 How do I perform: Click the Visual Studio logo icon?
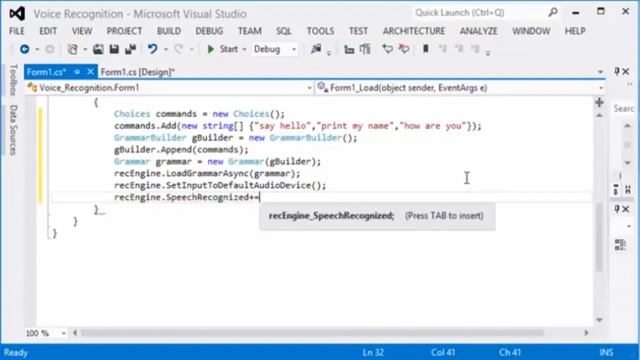tap(17, 13)
